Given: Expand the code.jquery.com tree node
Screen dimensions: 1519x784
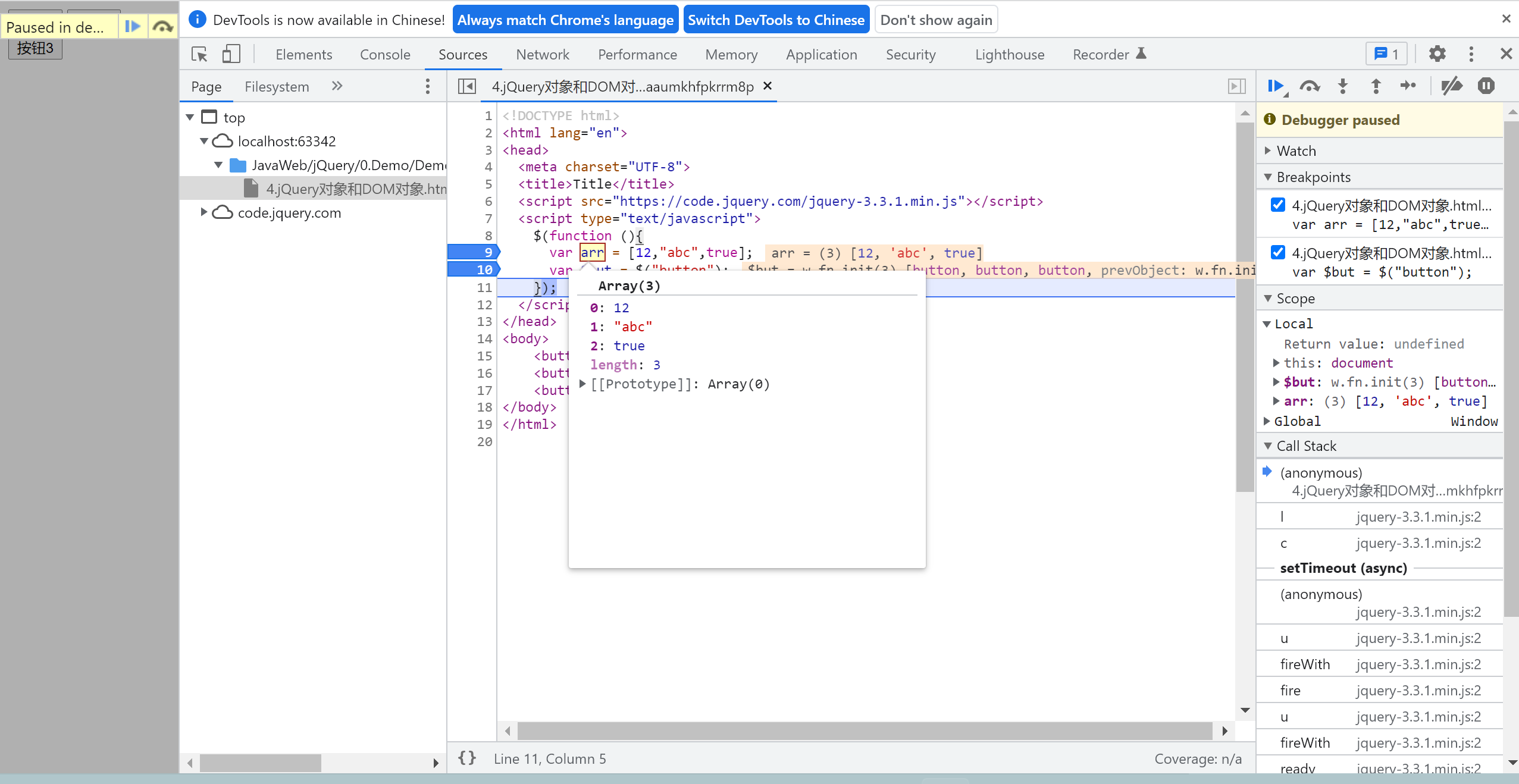Looking at the screenshot, I should tap(204, 212).
